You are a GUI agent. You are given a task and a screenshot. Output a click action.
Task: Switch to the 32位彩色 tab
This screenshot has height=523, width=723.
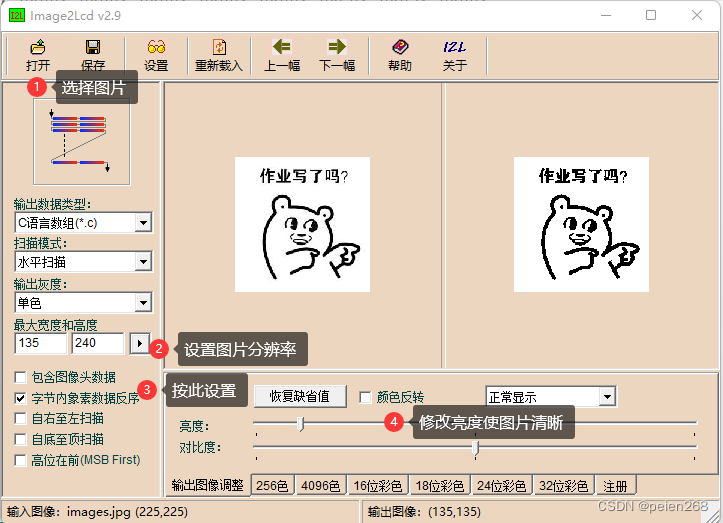[563, 486]
